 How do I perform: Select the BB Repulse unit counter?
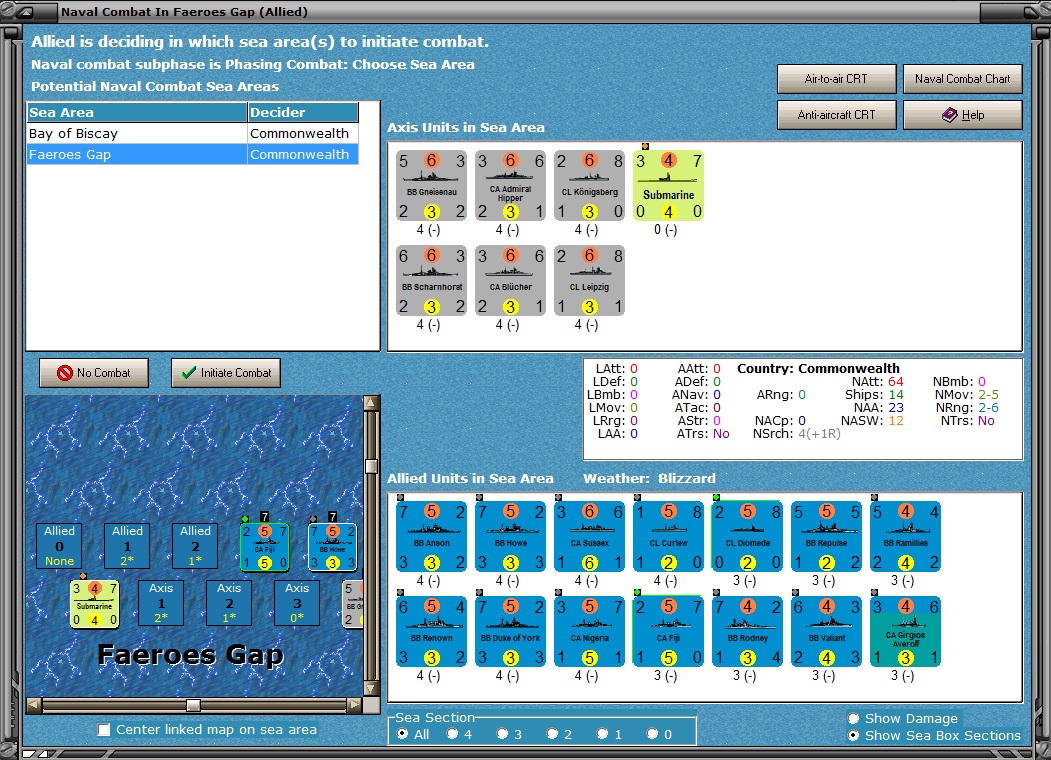tap(826, 537)
